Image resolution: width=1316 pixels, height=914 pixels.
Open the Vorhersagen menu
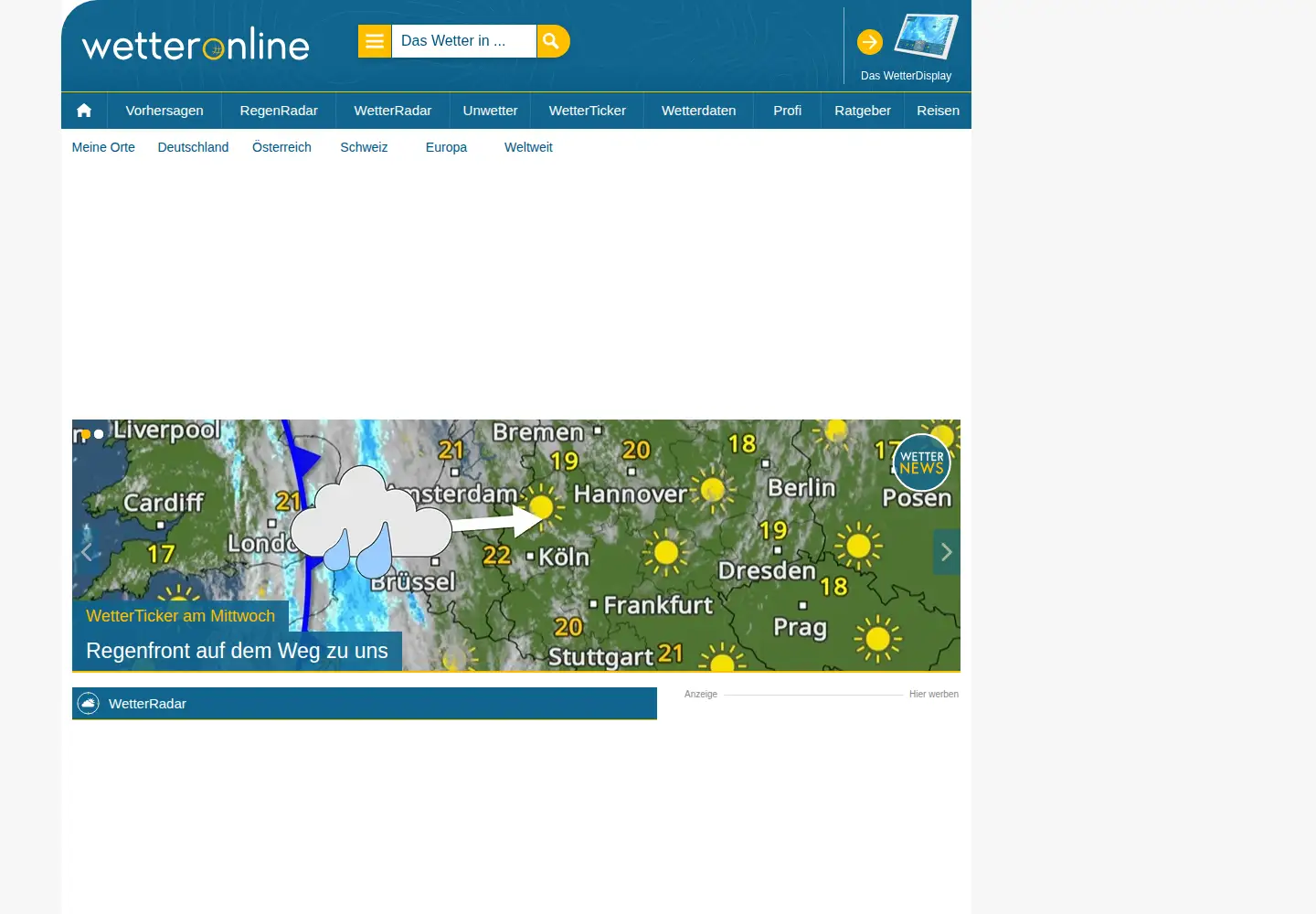click(x=164, y=111)
